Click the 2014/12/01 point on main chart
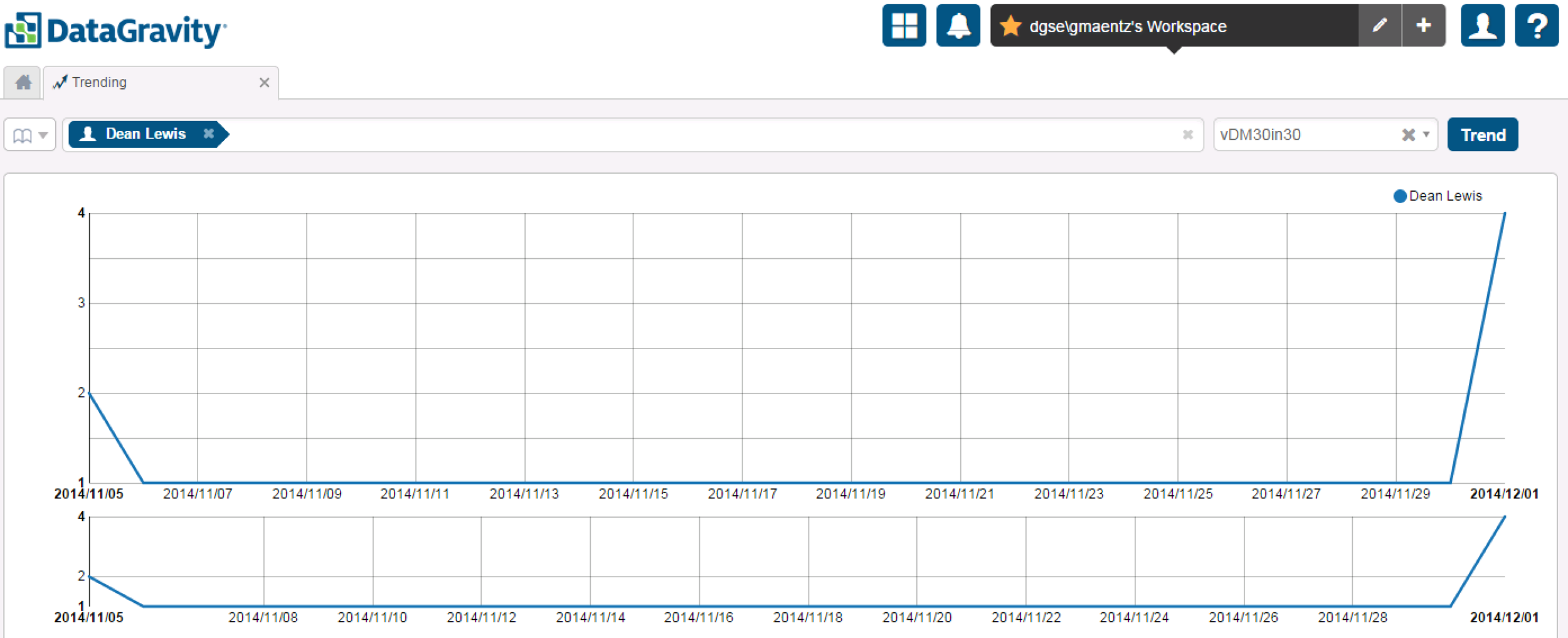1568x638 pixels. pyautogui.click(x=1505, y=214)
